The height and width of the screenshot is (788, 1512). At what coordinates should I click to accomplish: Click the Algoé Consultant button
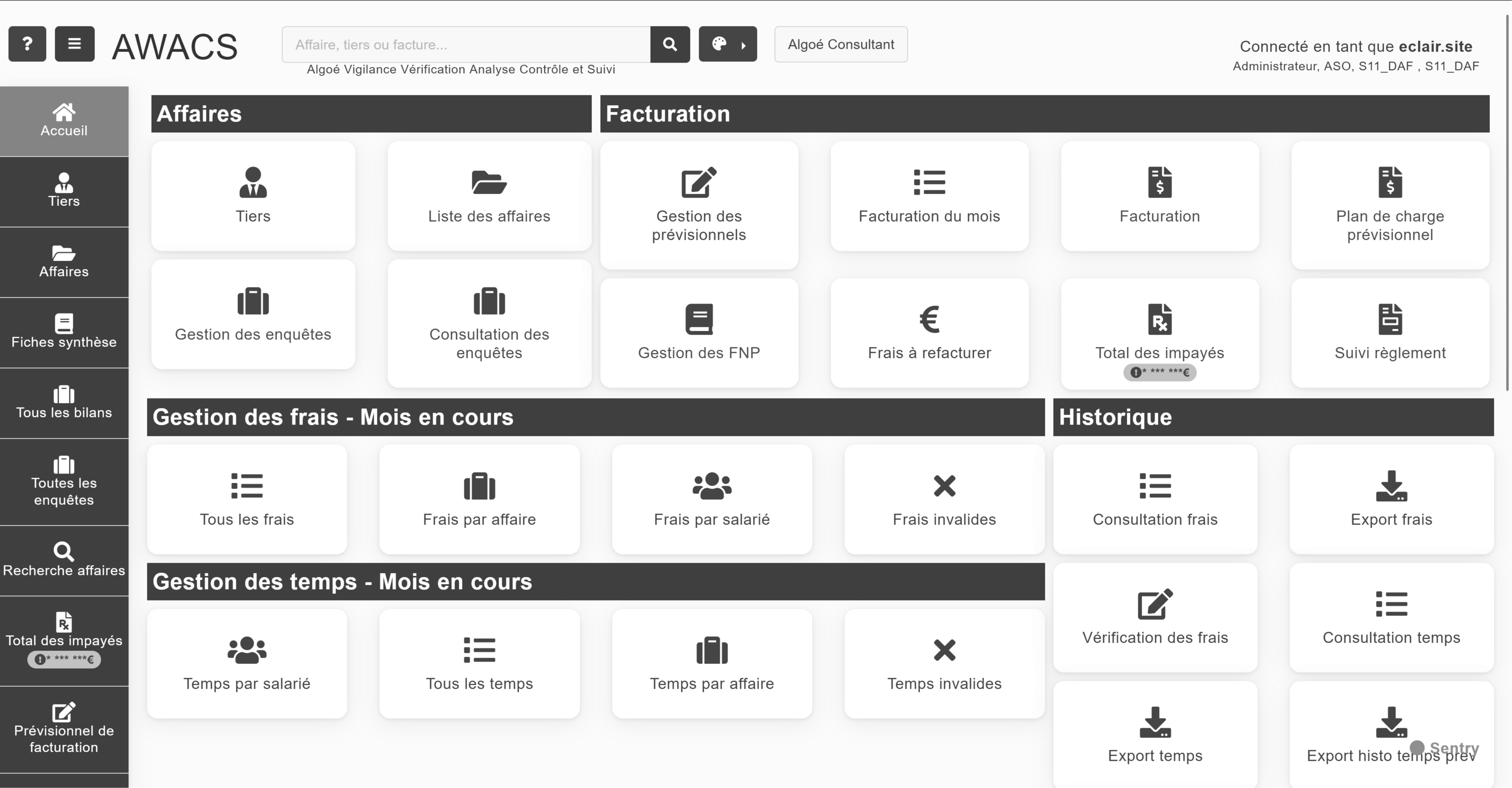coord(840,44)
